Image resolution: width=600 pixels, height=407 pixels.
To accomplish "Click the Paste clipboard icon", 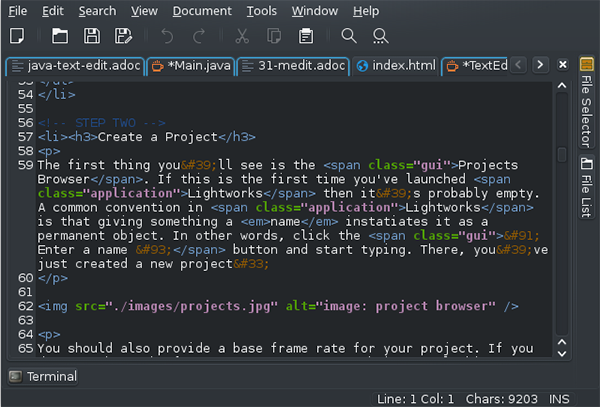I will click(x=306, y=36).
